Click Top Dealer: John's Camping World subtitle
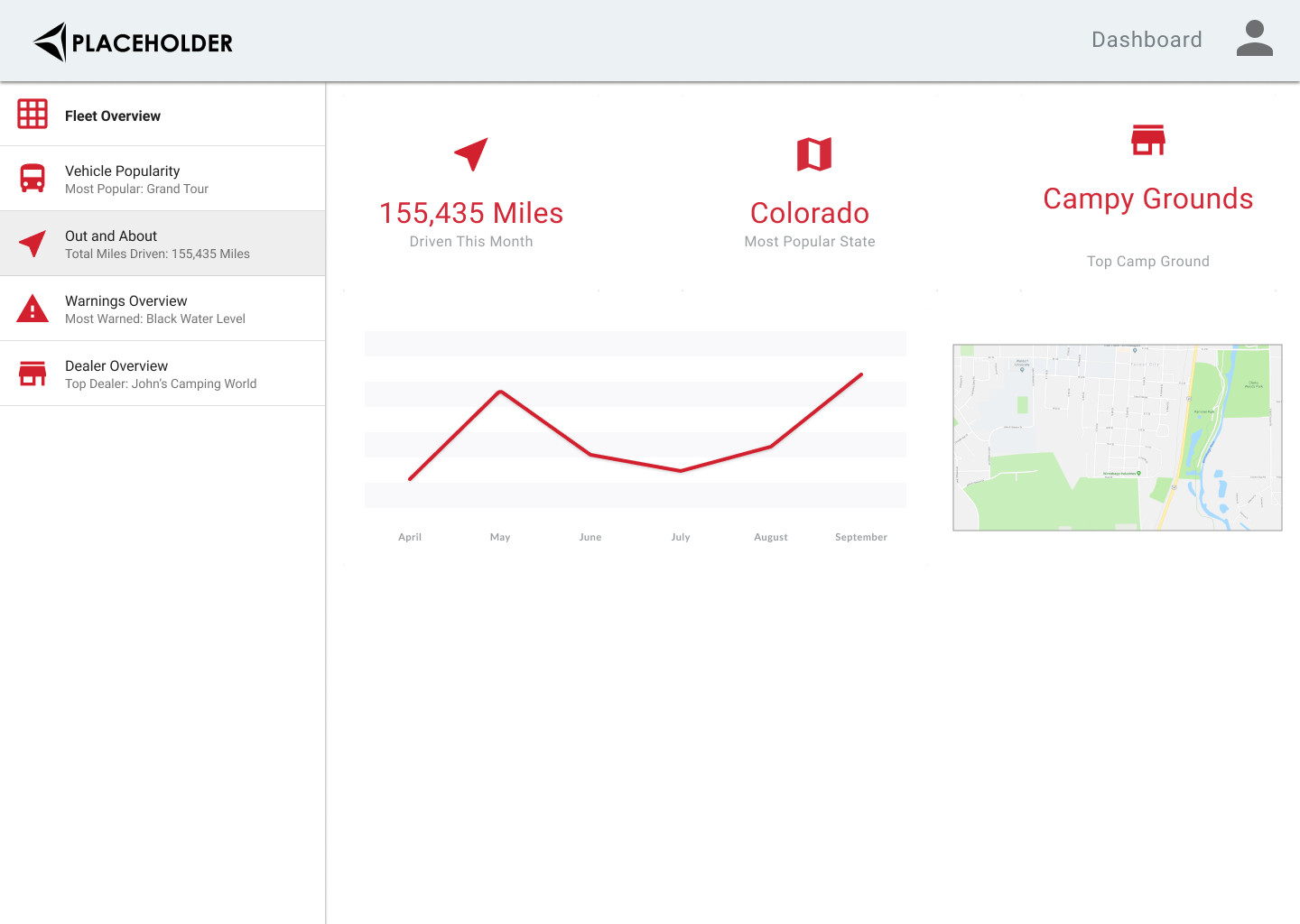1300x924 pixels. [x=161, y=384]
